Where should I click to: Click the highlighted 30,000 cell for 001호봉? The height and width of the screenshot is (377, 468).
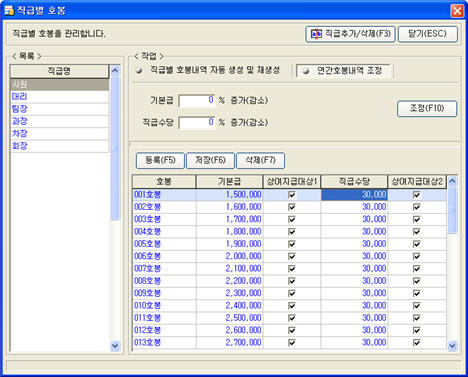pos(354,195)
